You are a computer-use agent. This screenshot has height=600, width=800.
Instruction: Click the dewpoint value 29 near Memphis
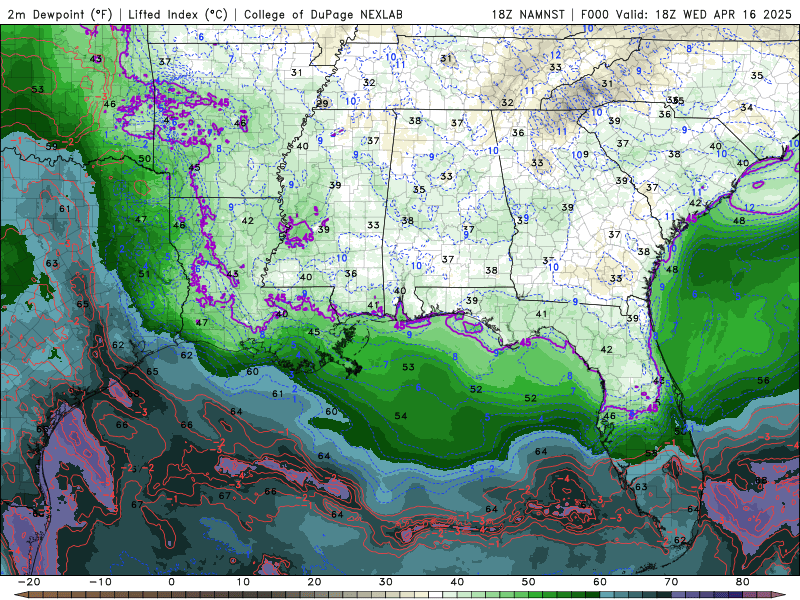[322, 104]
